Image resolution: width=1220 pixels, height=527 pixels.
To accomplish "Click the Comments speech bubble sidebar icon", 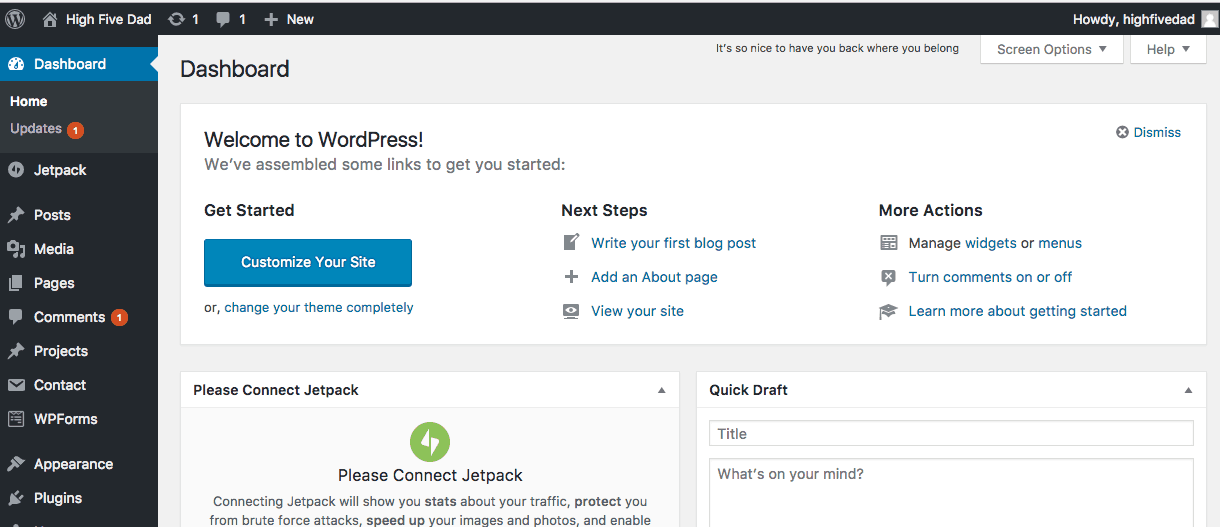I will tap(16, 317).
